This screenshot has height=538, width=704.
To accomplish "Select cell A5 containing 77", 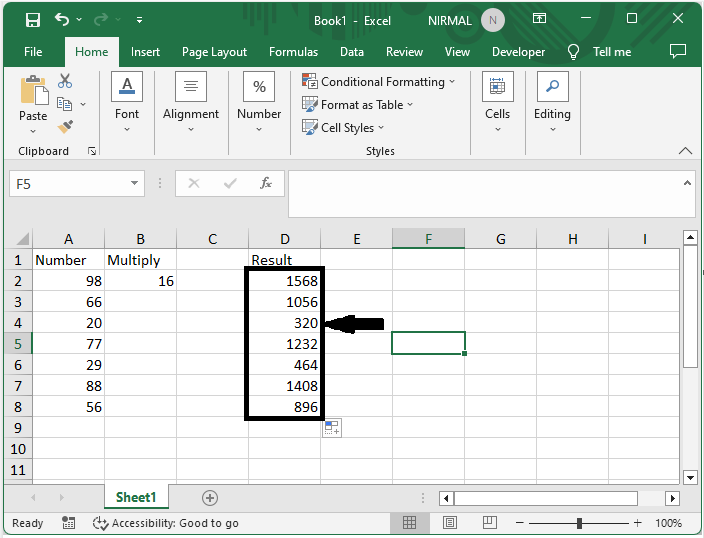I will [68, 344].
